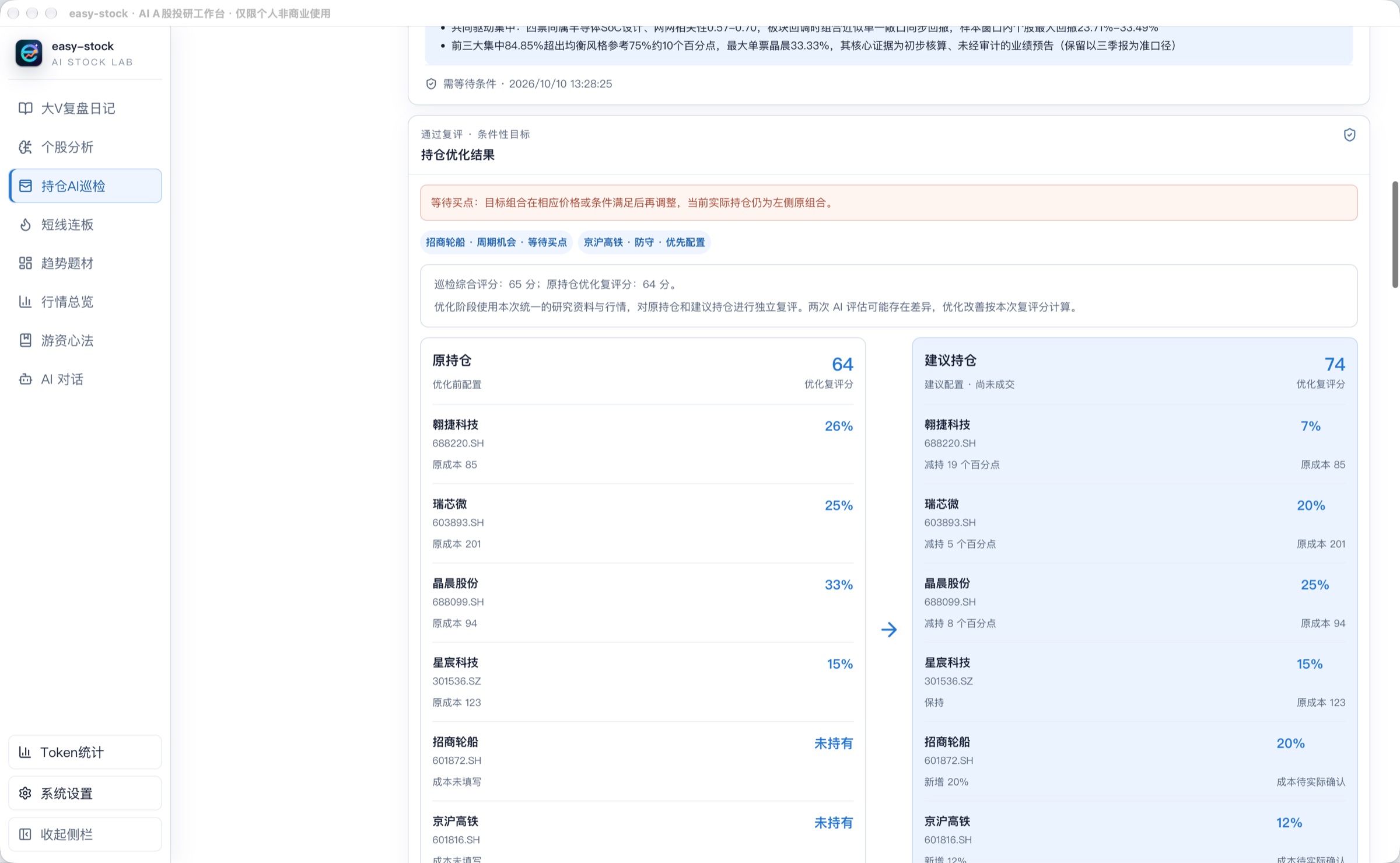
Task: Click the 短线连板 flame icon
Action: click(x=25, y=225)
